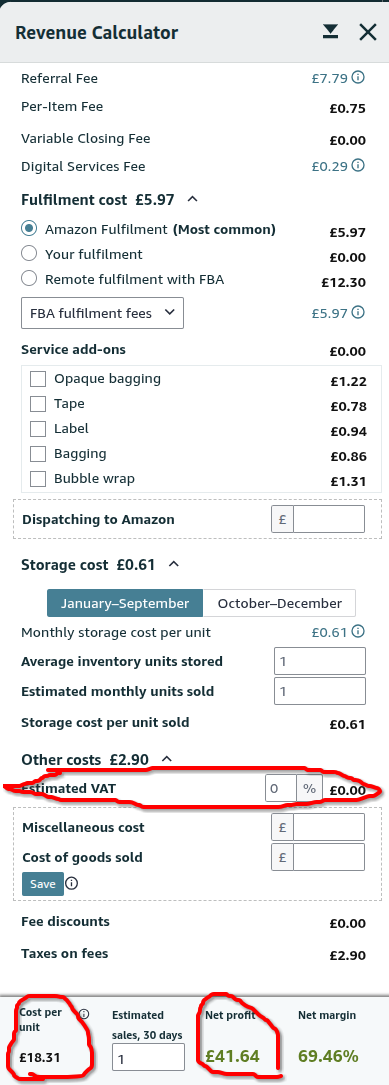Switch to the October–December tab
Screen dimensions: 389x1085
point(280,603)
